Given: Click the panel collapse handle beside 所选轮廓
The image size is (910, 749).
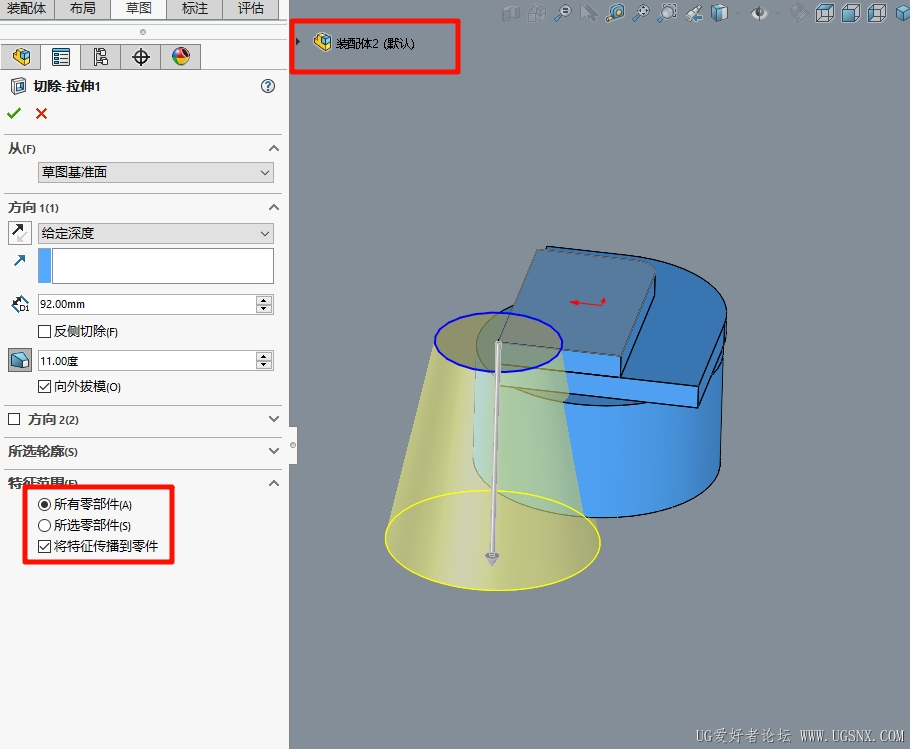Looking at the screenshot, I should pos(293,445).
